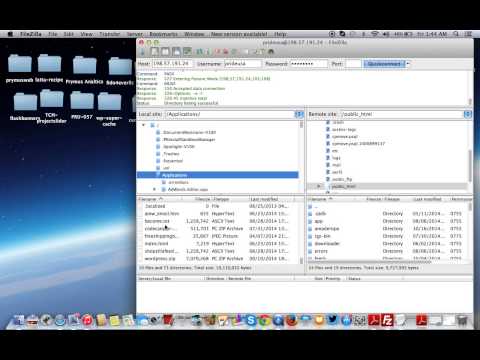Select the mail folder in remote tree
Screen dimensions: 480x360
click(x=336, y=165)
